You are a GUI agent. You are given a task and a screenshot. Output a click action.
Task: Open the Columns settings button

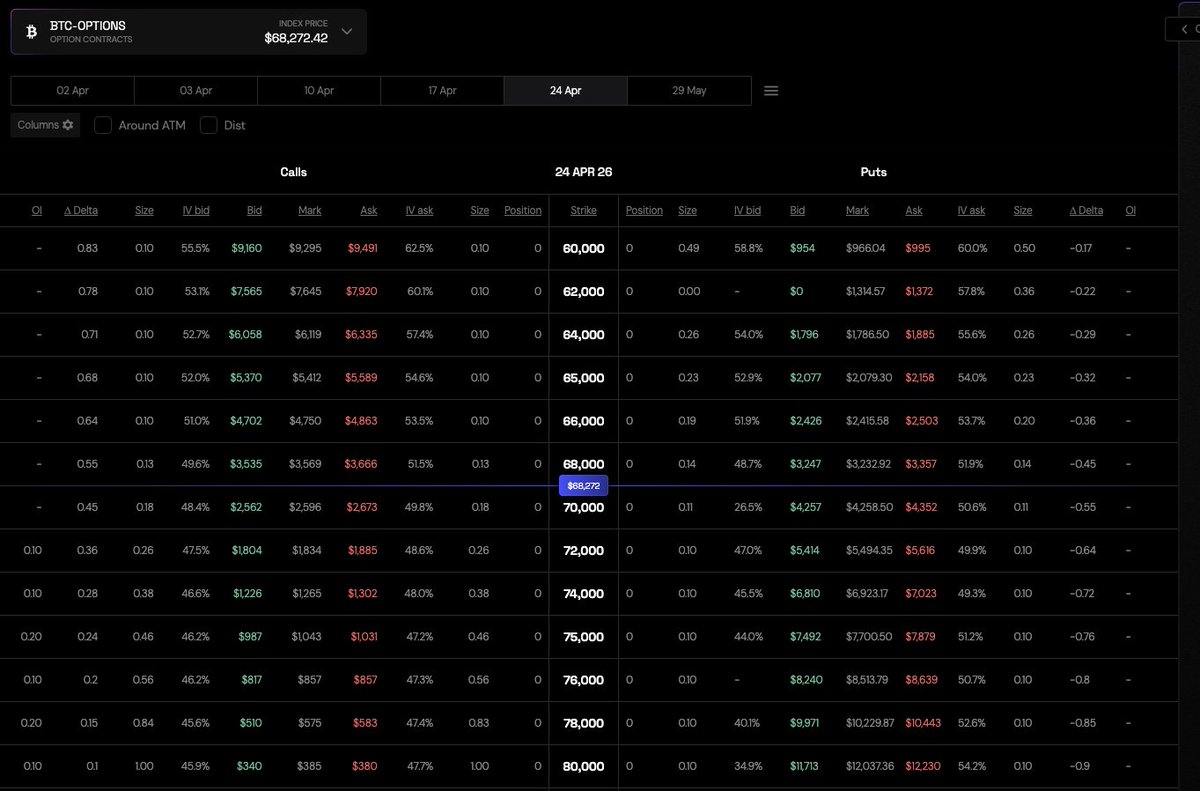[x=46, y=125]
